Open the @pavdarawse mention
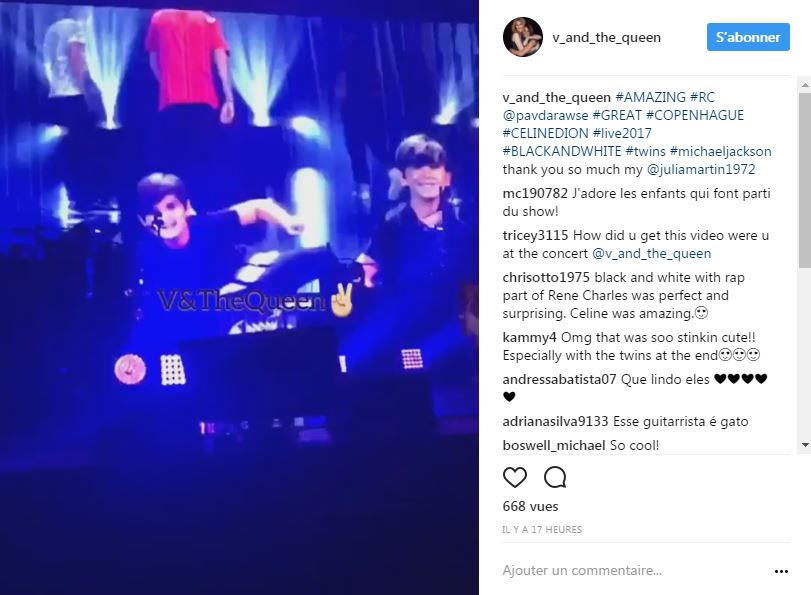Screen dimensions: 811x595 [x=545, y=115]
